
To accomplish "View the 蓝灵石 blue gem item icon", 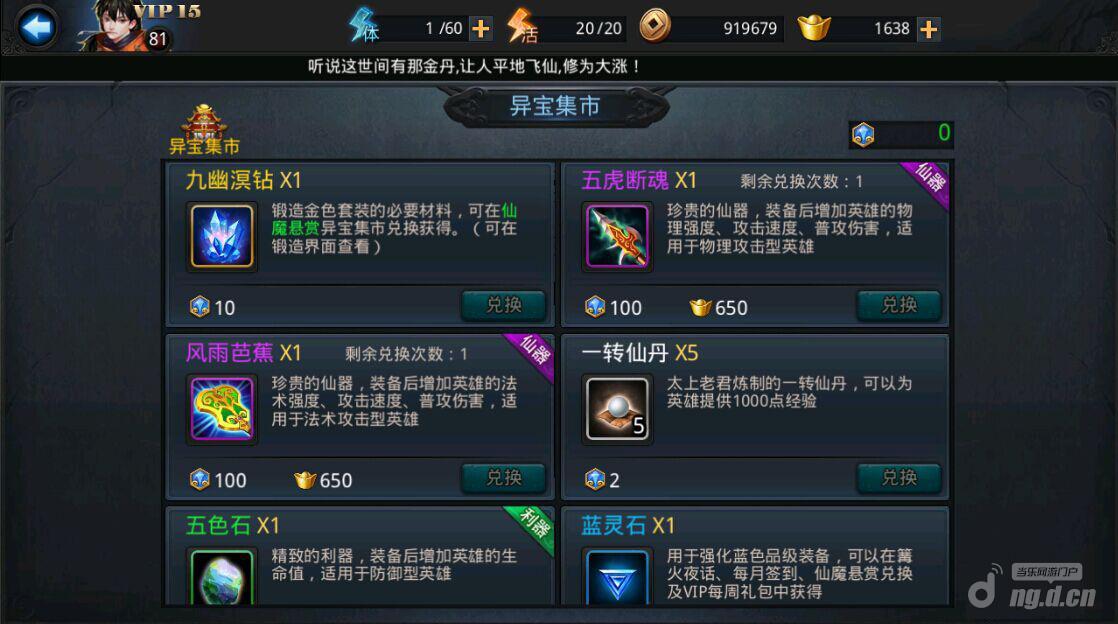I will click(617, 576).
